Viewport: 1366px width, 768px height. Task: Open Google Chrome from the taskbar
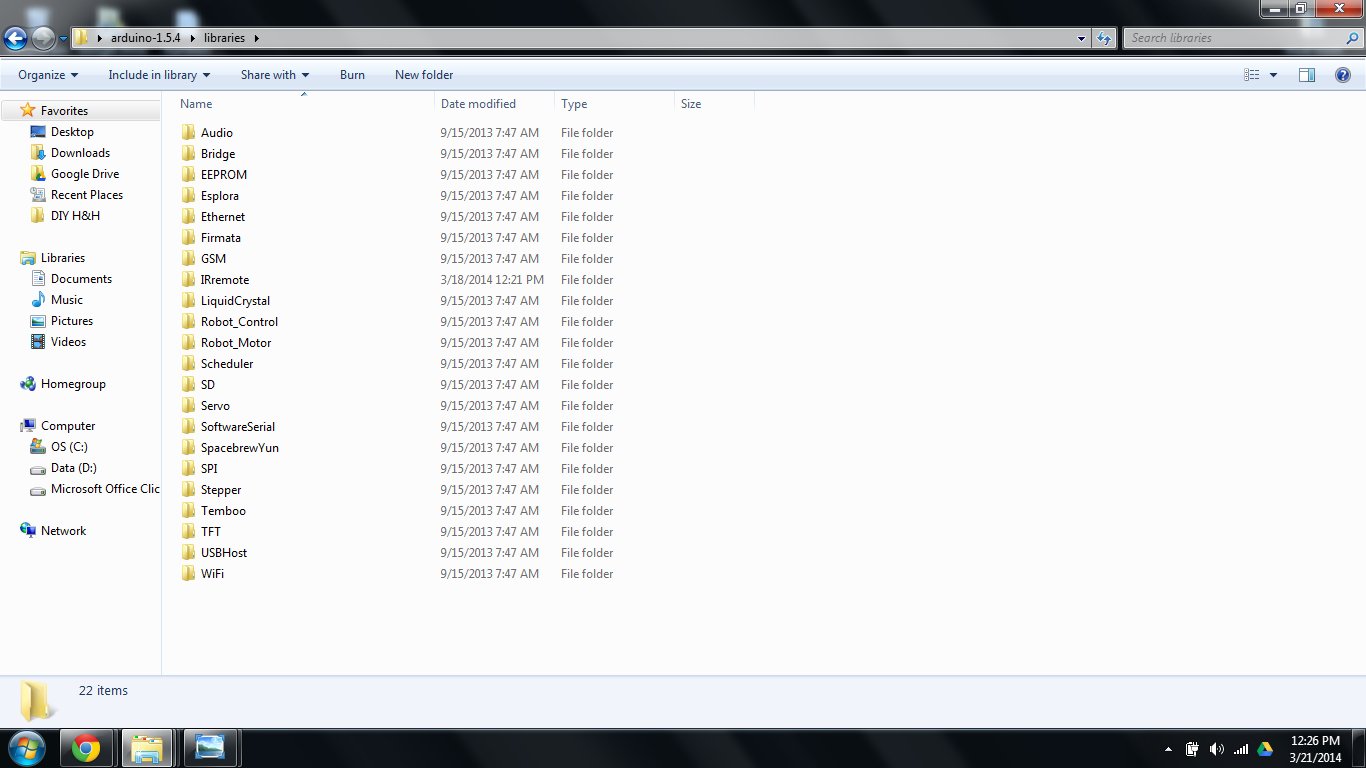tap(86, 748)
